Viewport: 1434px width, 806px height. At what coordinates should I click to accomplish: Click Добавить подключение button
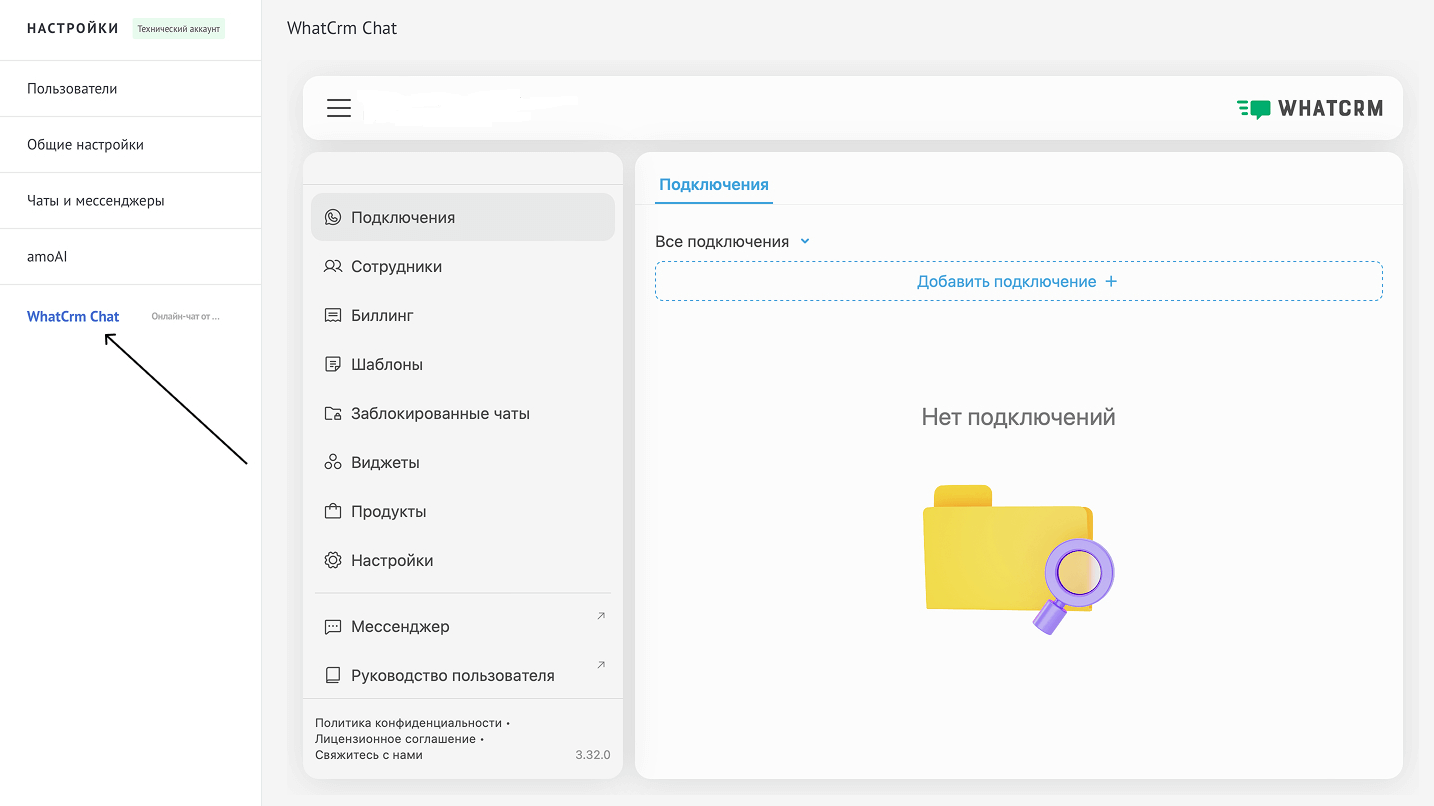(x=1018, y=281)
